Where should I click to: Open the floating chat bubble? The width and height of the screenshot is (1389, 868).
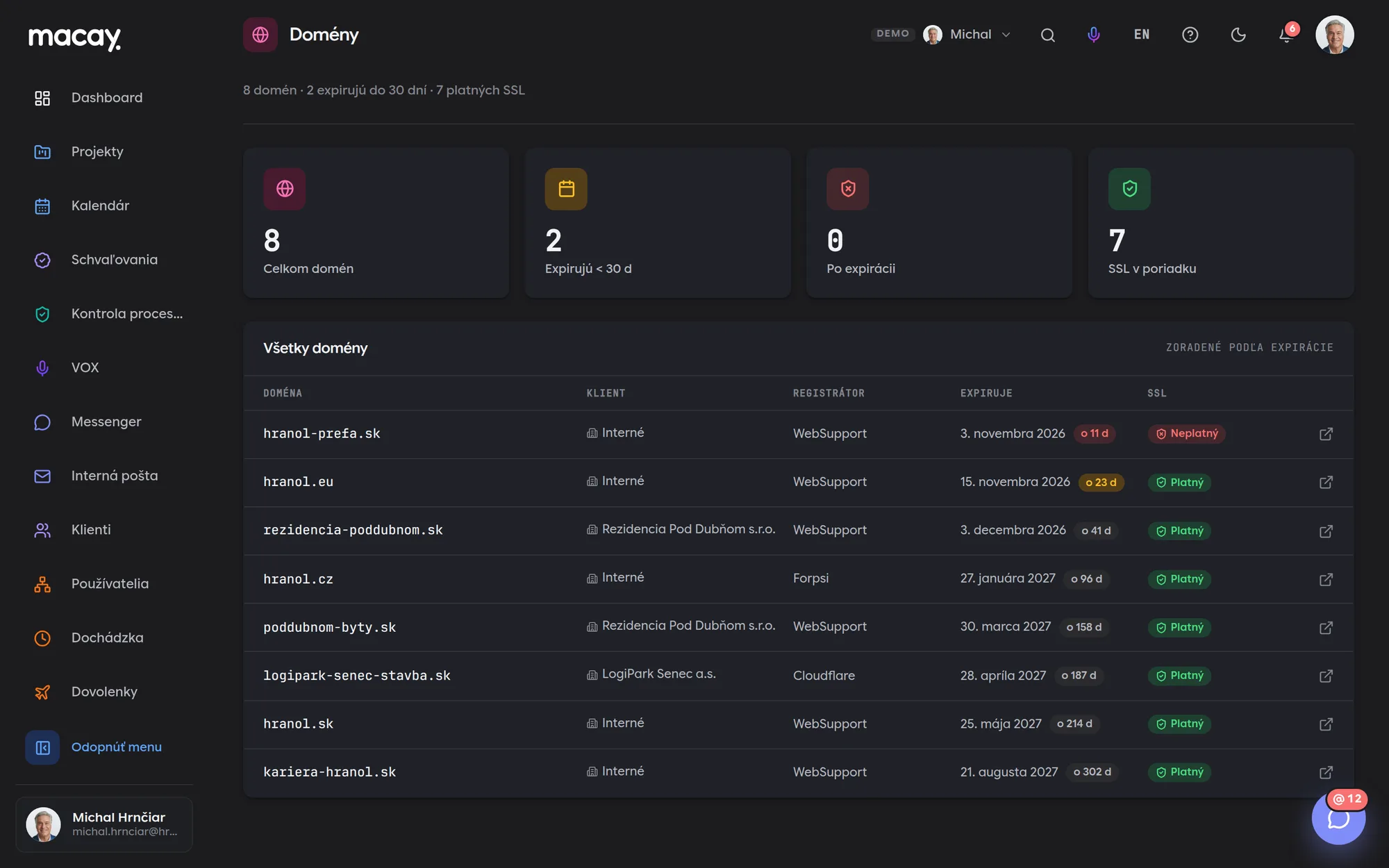pos(1338,818)
